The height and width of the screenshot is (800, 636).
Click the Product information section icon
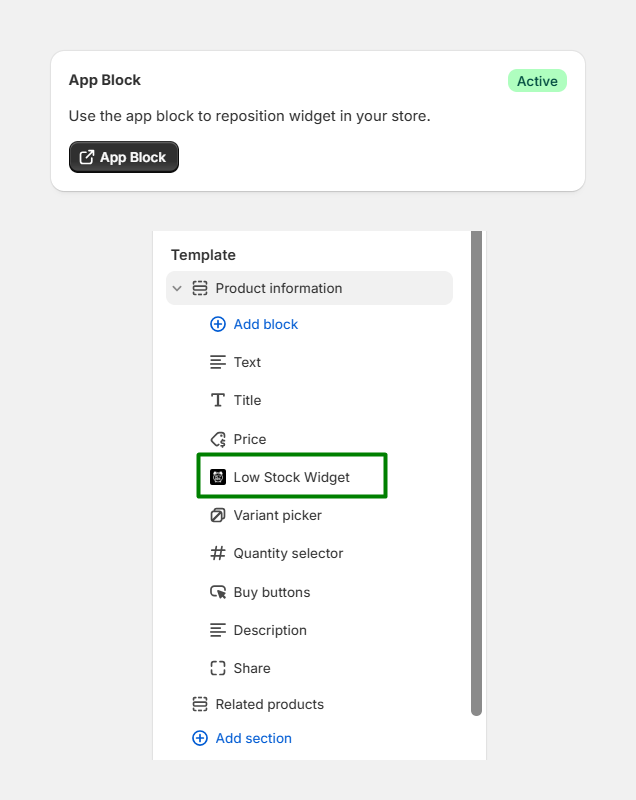pyautogui.click(x=199, y=288)
